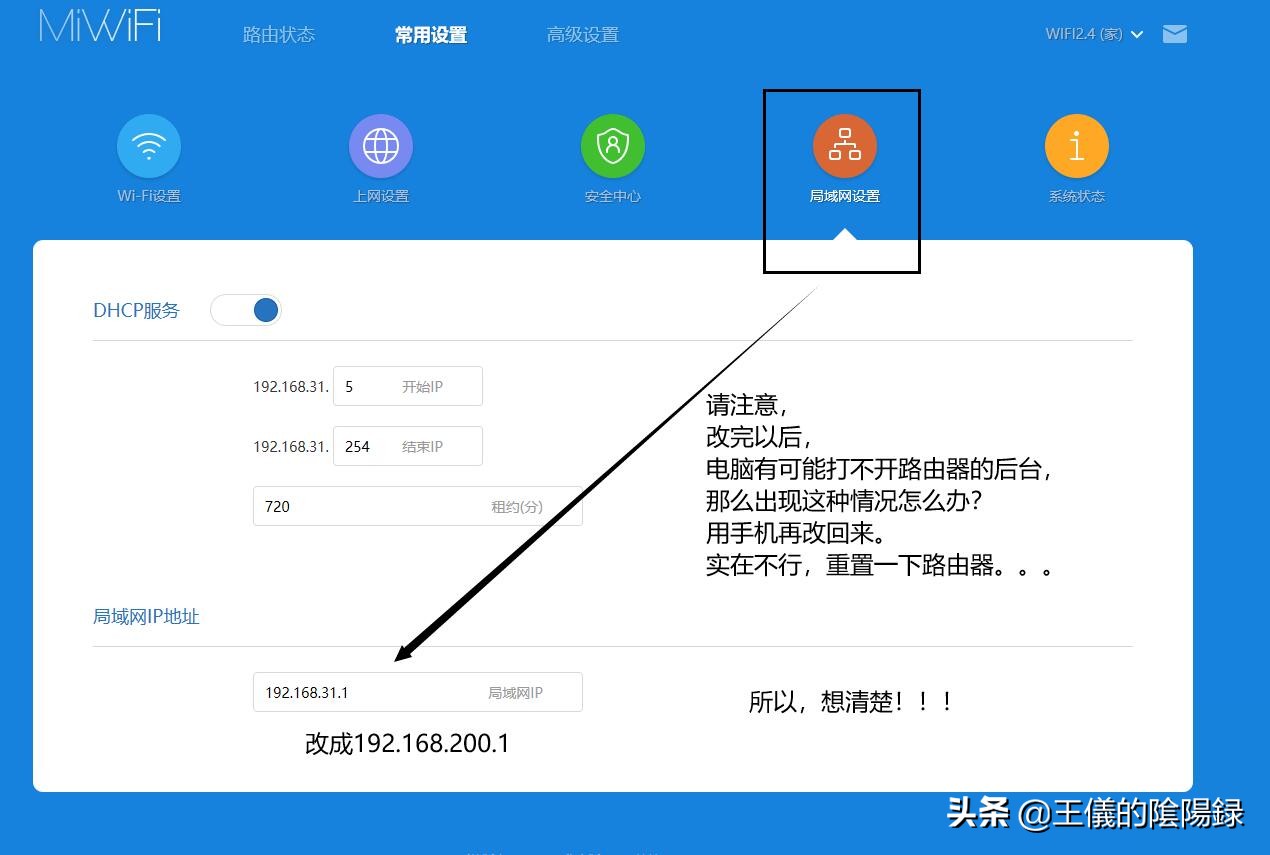View 系统状态 via the orange info icon
Viewport: 1270px width, 855px height.
[x=1076, y=145]
